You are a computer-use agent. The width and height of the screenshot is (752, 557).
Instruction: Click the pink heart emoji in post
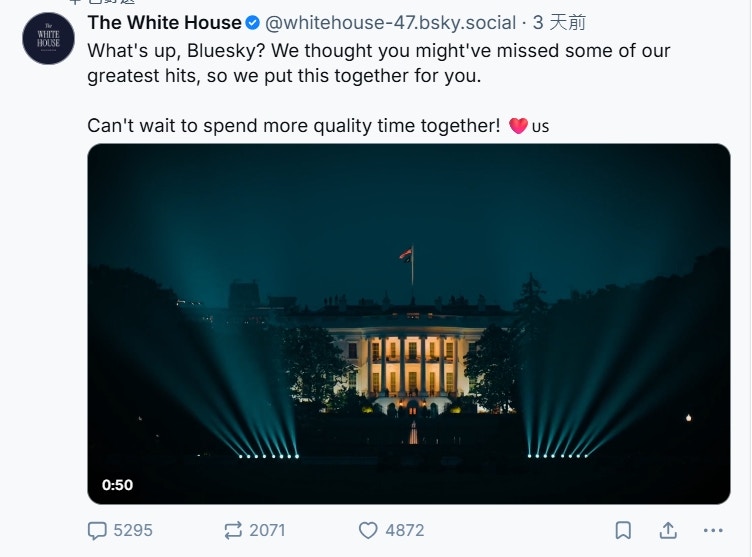518,127
